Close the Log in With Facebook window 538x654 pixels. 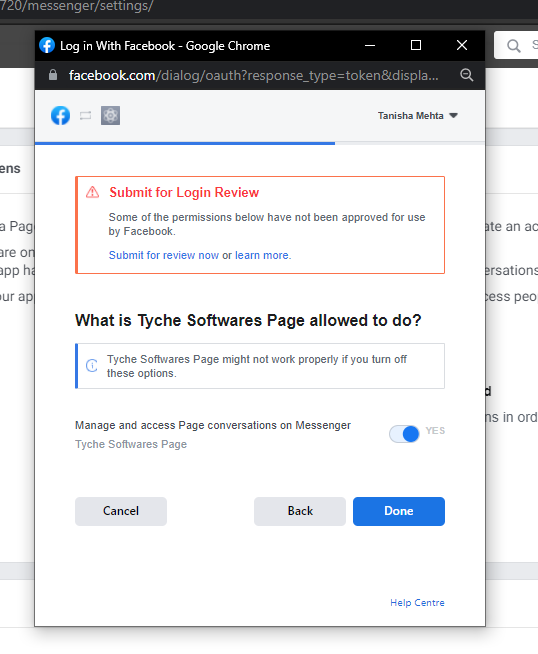[462, 45]
